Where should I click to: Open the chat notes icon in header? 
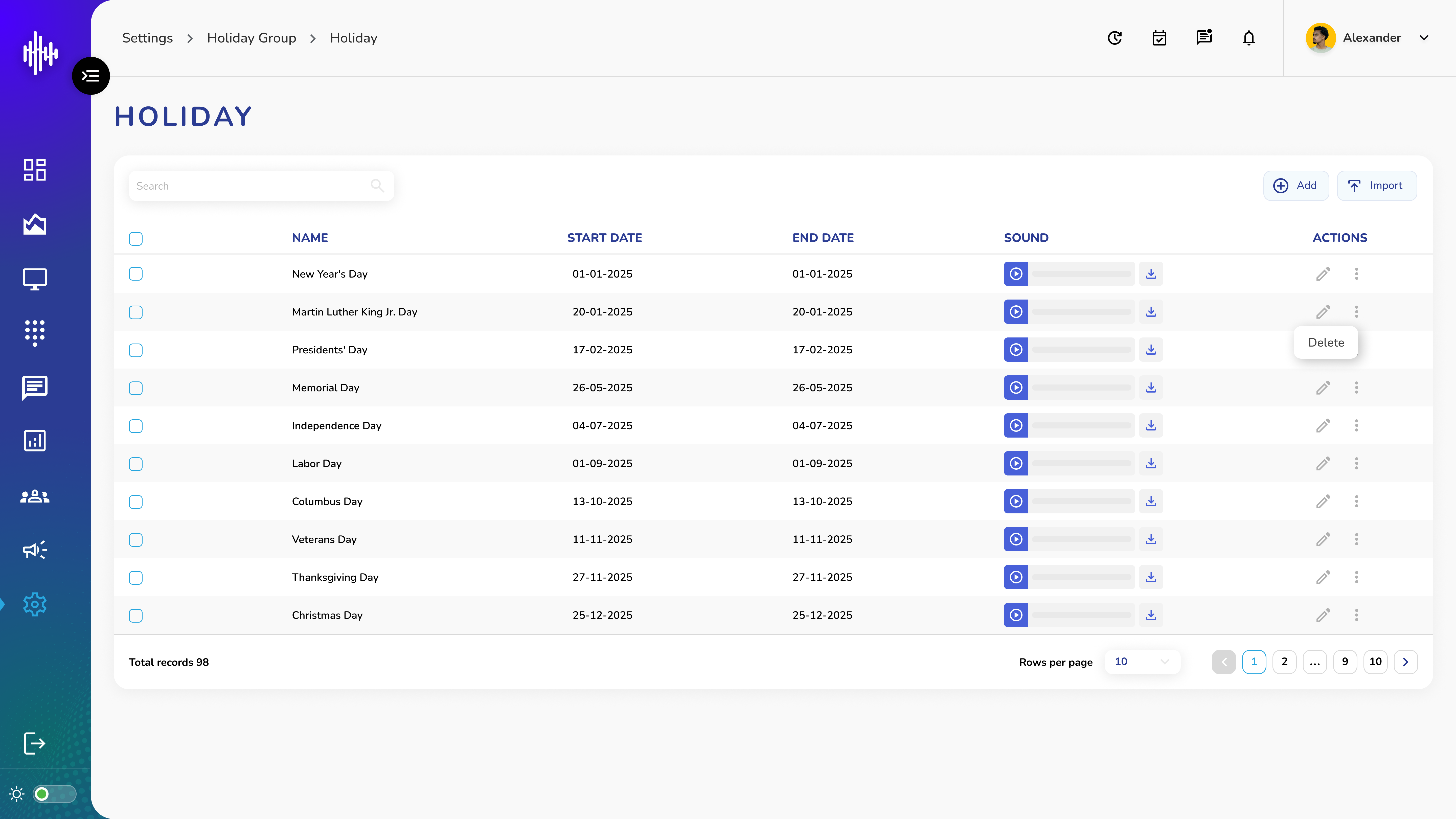(1204, 37)
